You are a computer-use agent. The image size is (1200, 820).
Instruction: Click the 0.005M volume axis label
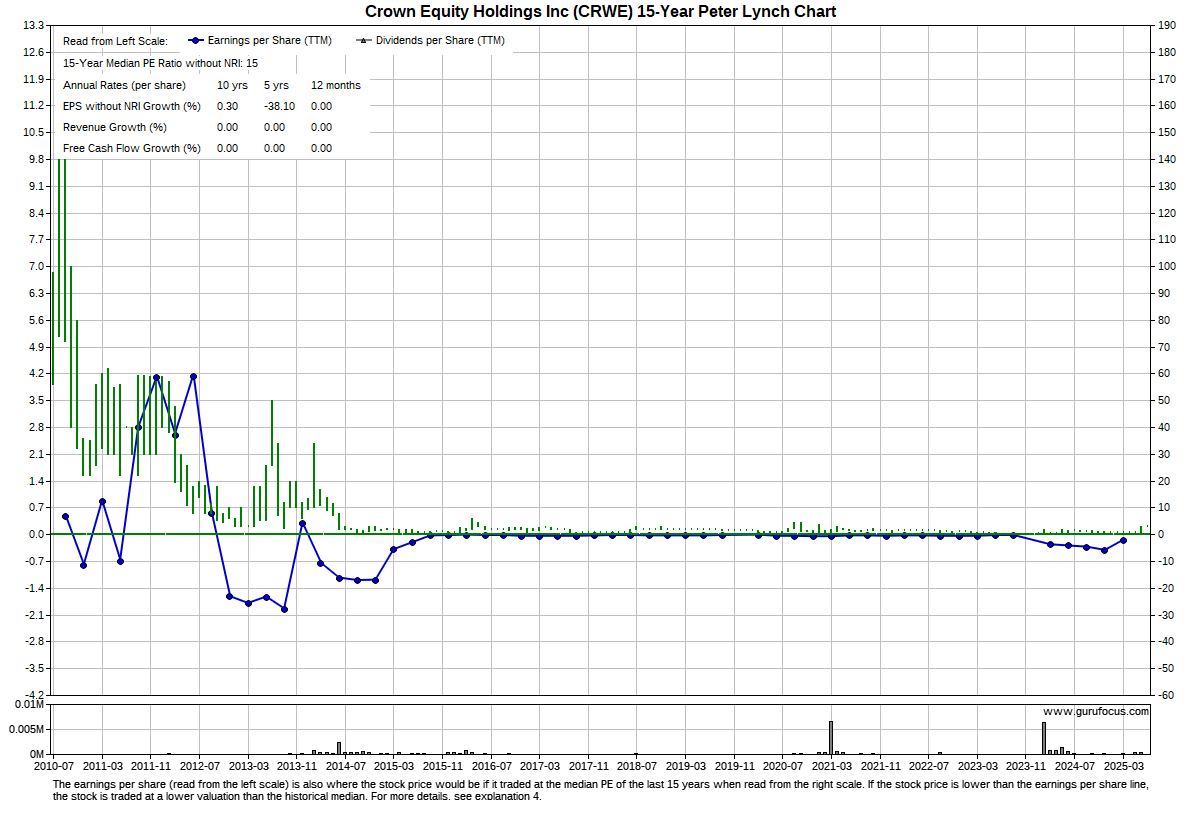coord(26,730)
